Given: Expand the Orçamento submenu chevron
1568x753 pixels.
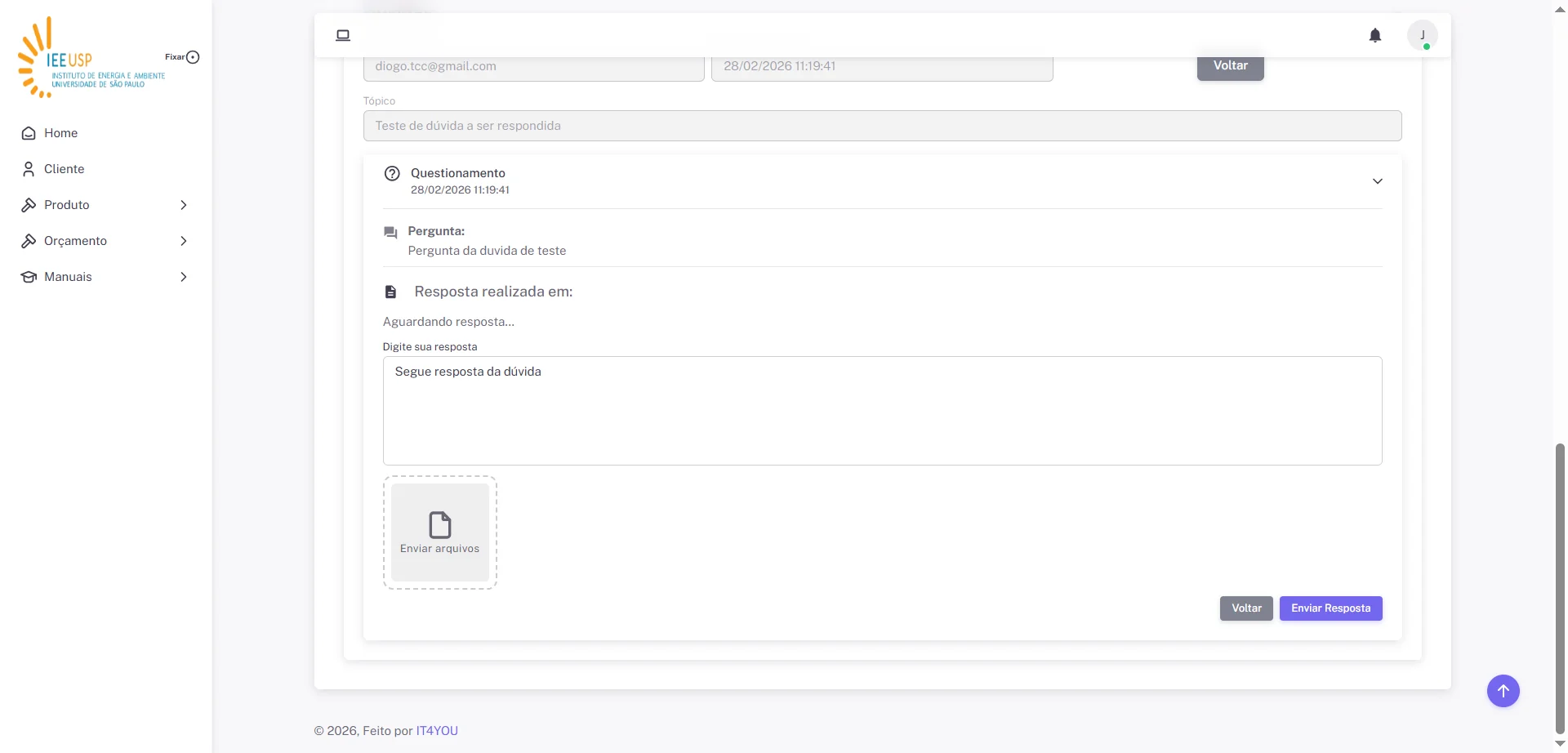Looking at the screenshot, I should (184, 241).
